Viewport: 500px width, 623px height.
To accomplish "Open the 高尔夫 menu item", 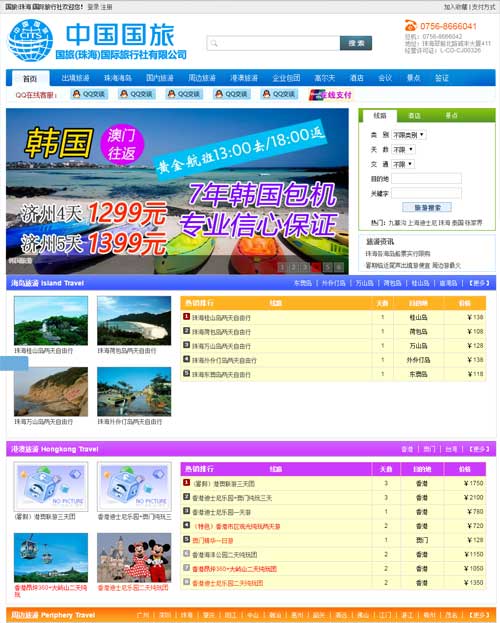I will (325, 78).
